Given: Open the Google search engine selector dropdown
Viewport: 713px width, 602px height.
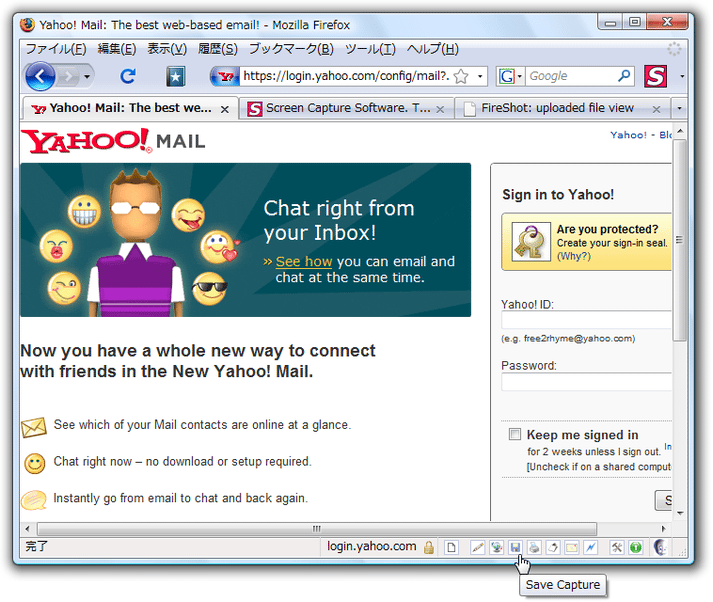Looking at the screenshot, I should click(x=510, y=76).
